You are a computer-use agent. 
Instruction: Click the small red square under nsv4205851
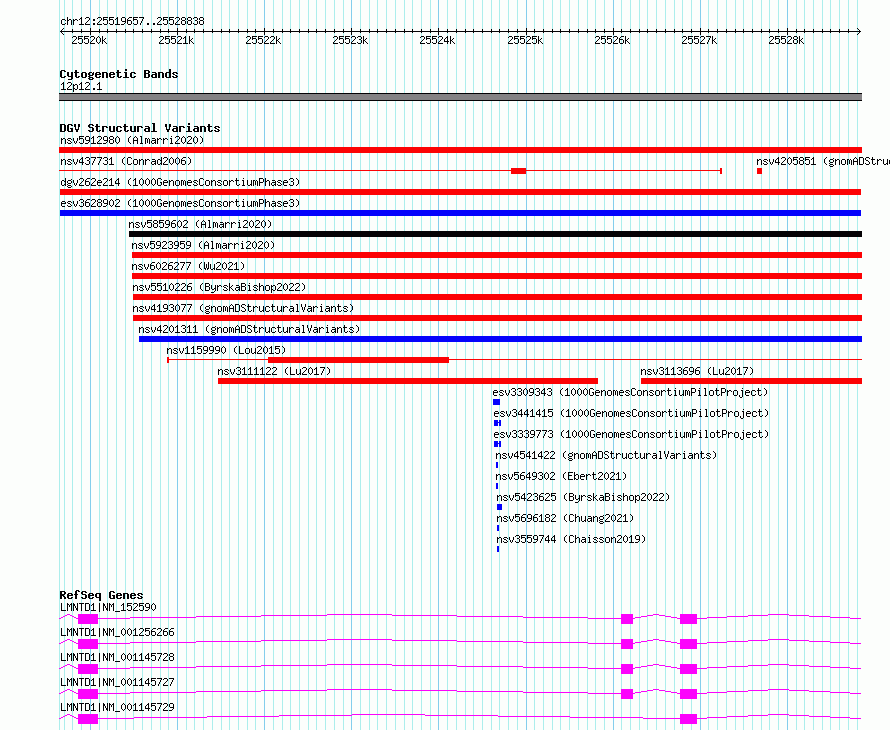coord(759,171)
